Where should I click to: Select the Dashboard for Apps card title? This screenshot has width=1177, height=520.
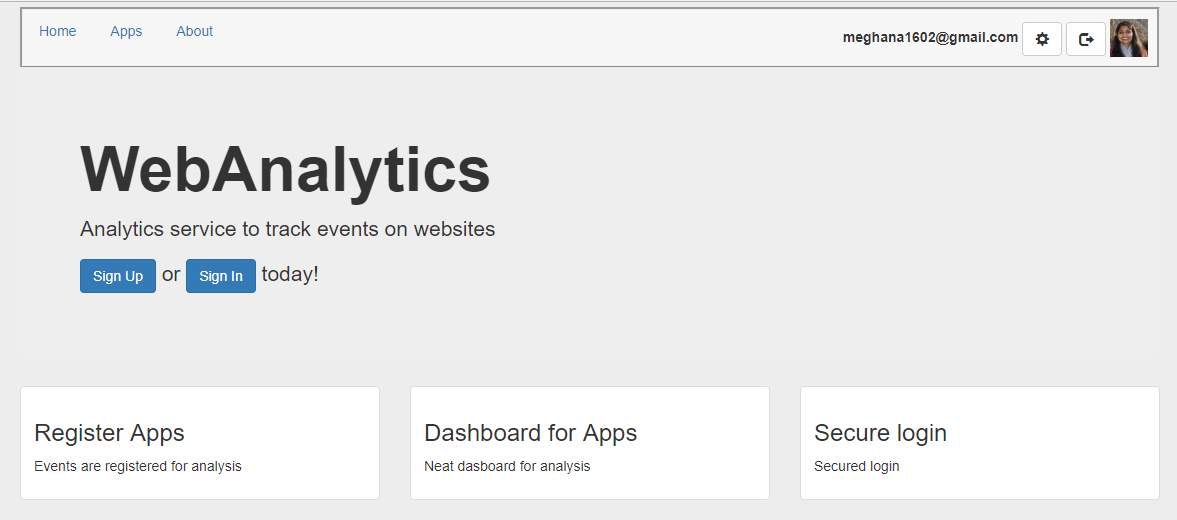tap(530, 433)
